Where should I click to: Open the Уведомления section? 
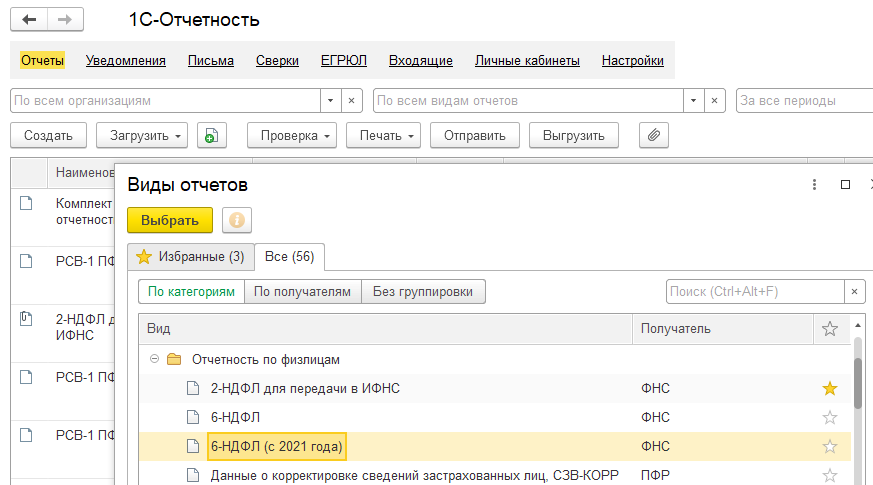126,61
